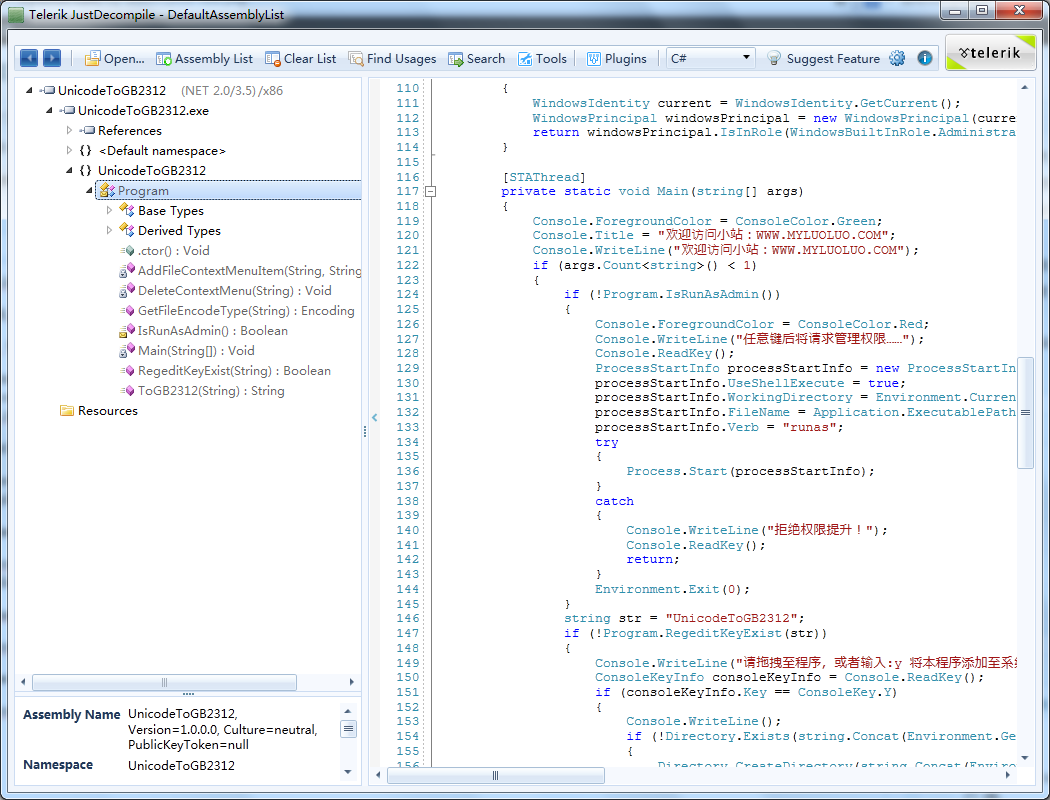Click the blue info icon
The image size is (1050, 800).
[x=925, y=58]
